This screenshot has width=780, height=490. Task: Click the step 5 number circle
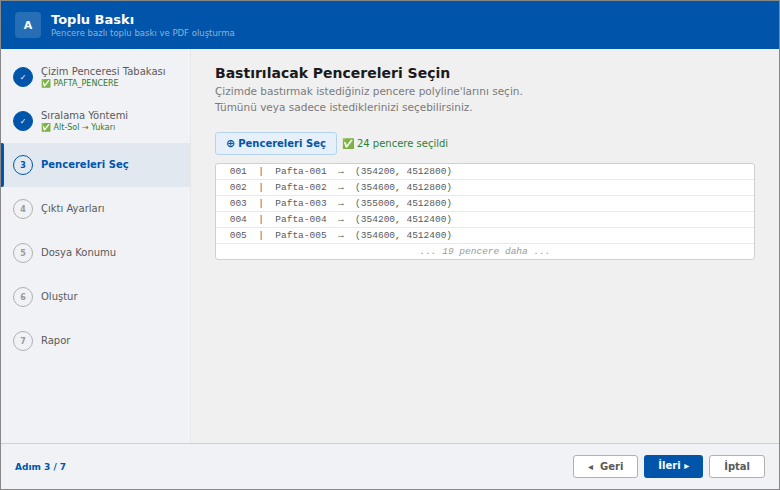pyautogui.click(x=23, y=253)
